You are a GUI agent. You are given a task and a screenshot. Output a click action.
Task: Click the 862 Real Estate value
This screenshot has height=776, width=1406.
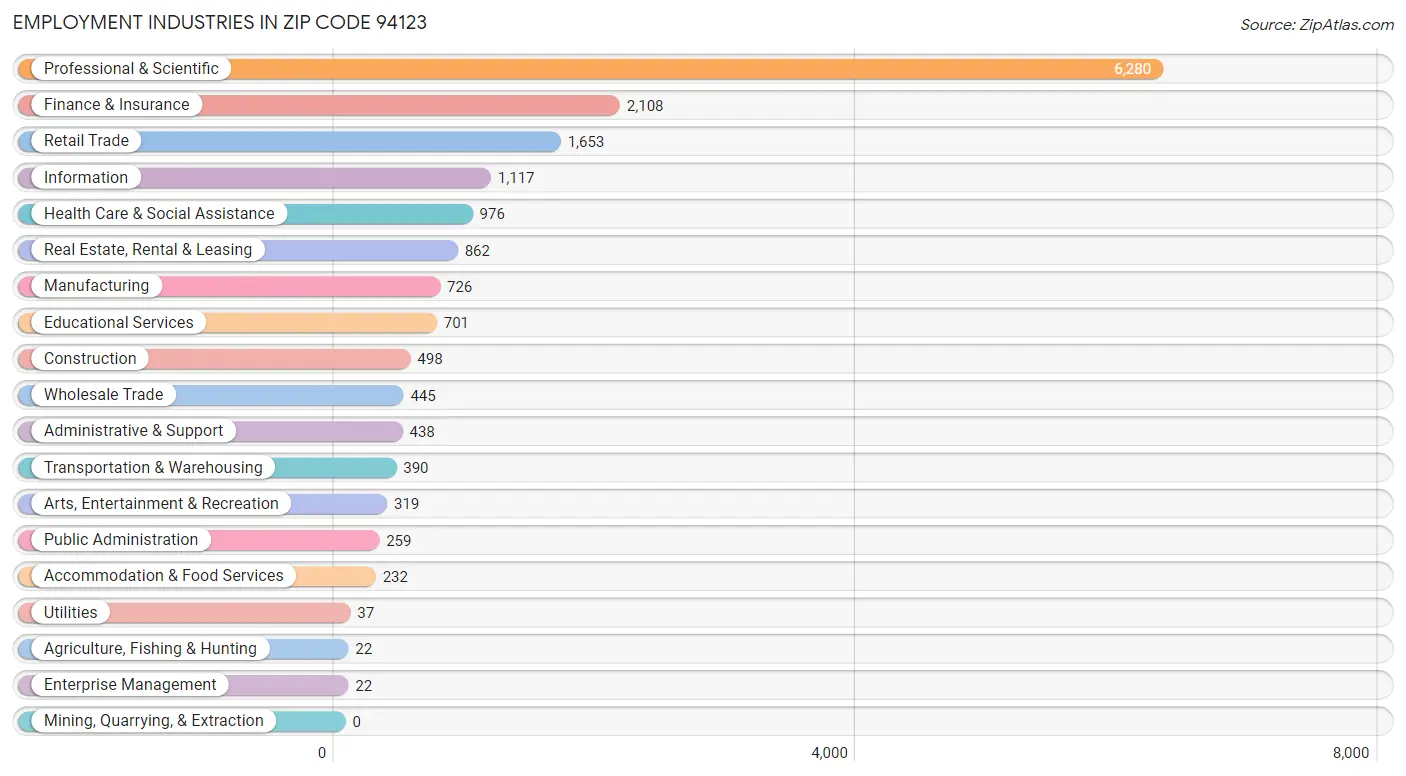coord(478,251)
